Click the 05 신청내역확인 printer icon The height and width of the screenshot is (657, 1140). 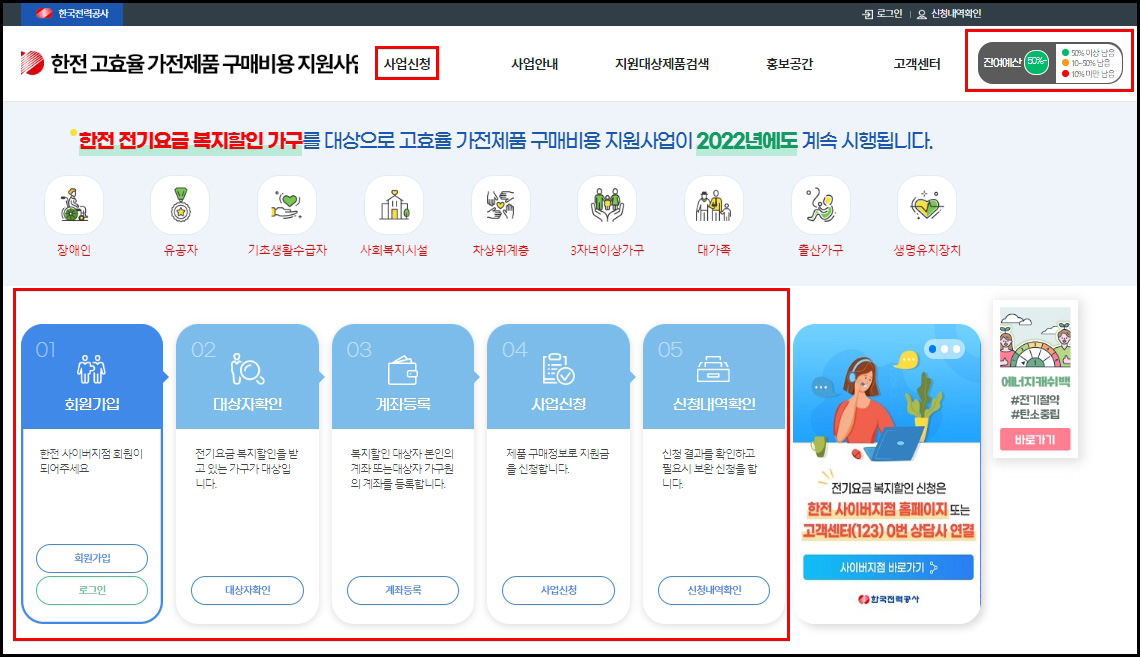(x=713, y=369)
